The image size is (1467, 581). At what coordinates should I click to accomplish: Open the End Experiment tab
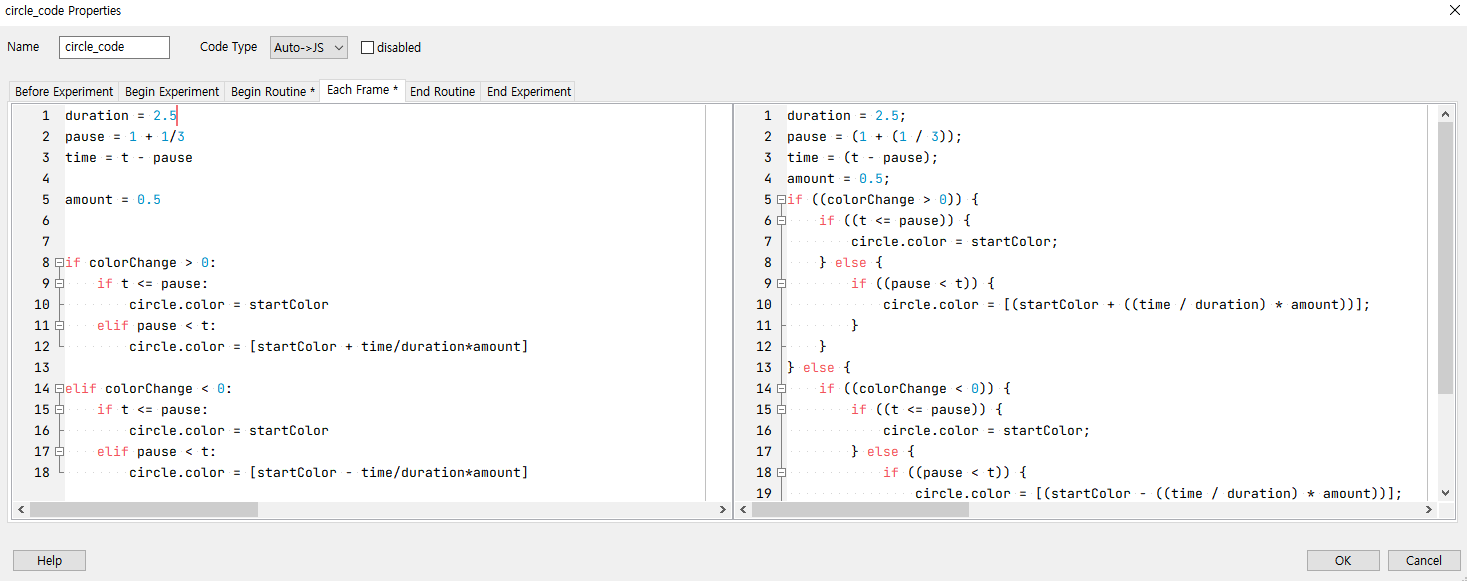(x=527, y=90)
